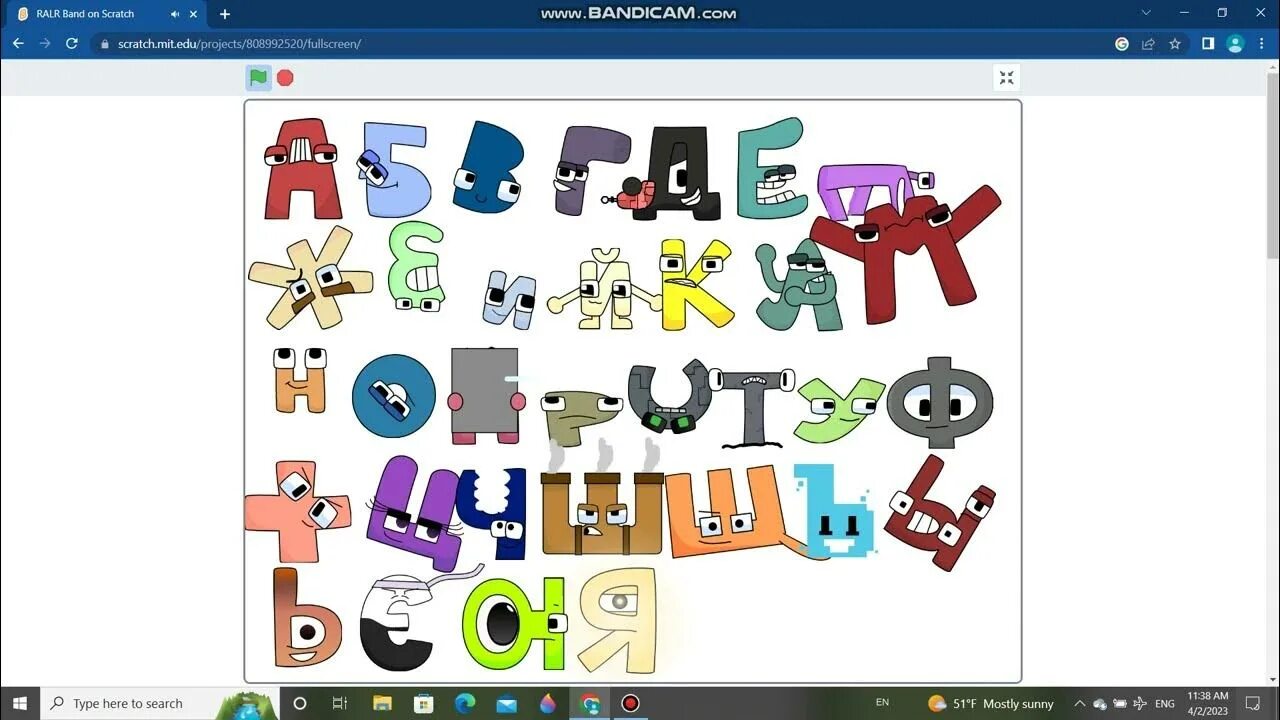This screenshot has height=720, width=1280.
Task: Open the weather 51°F Mostly sunny widget
Action: 990,704
